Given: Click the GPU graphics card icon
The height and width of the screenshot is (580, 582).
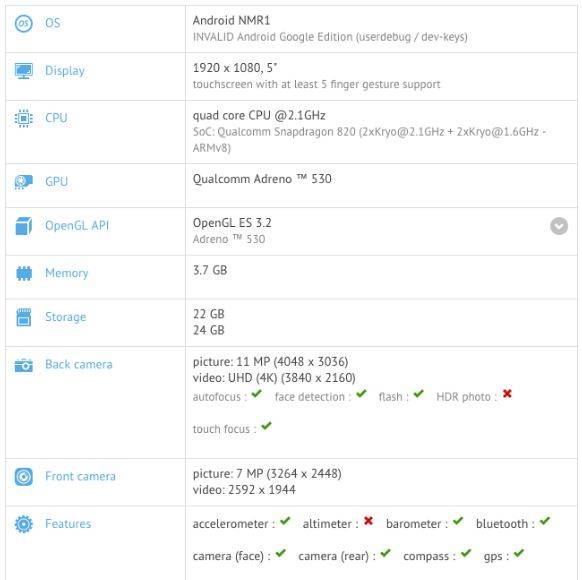Looking at the screenshot, I should pos(23,182).
